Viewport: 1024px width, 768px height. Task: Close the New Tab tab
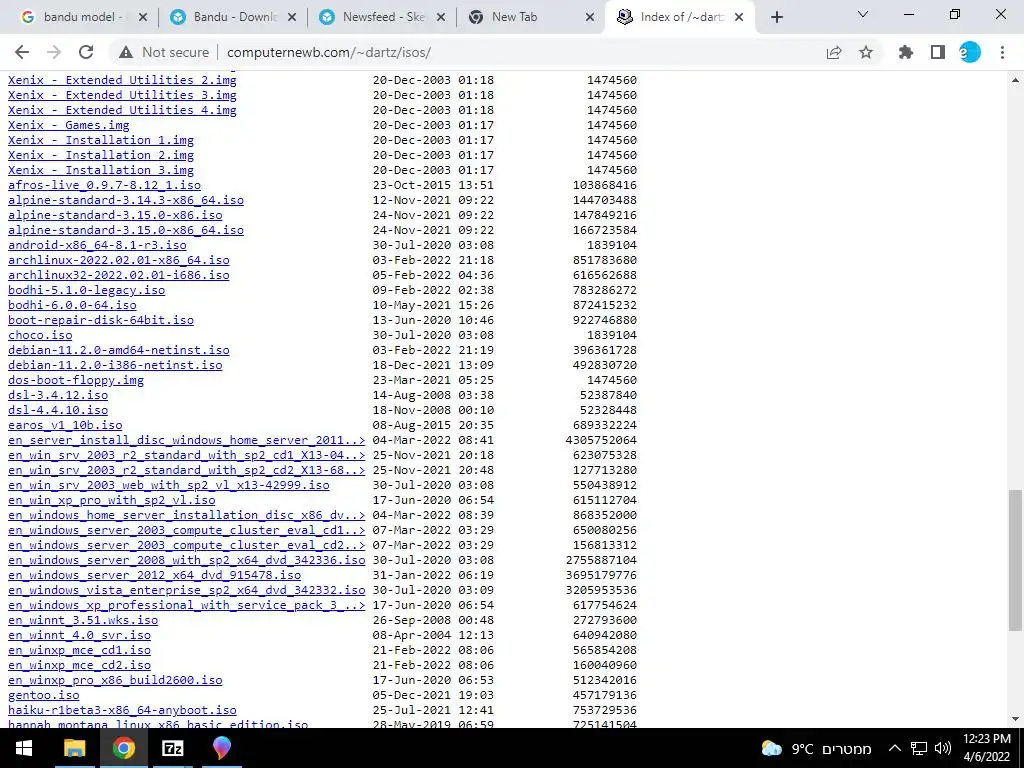coord(590,17)
